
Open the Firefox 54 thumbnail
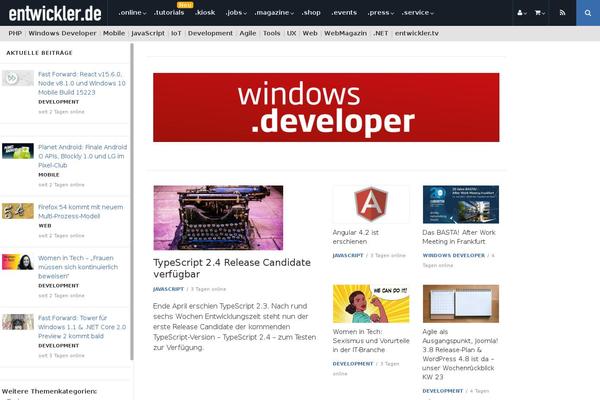(x=18, y=211)
